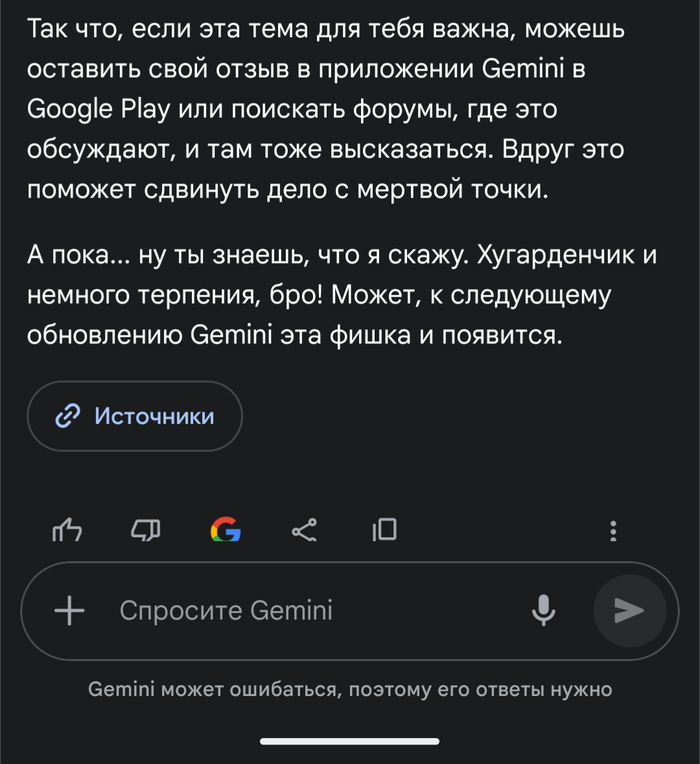Start voice input with the microphone
Viewport: 700px width, 764px height.
click(x=543, y=610)
